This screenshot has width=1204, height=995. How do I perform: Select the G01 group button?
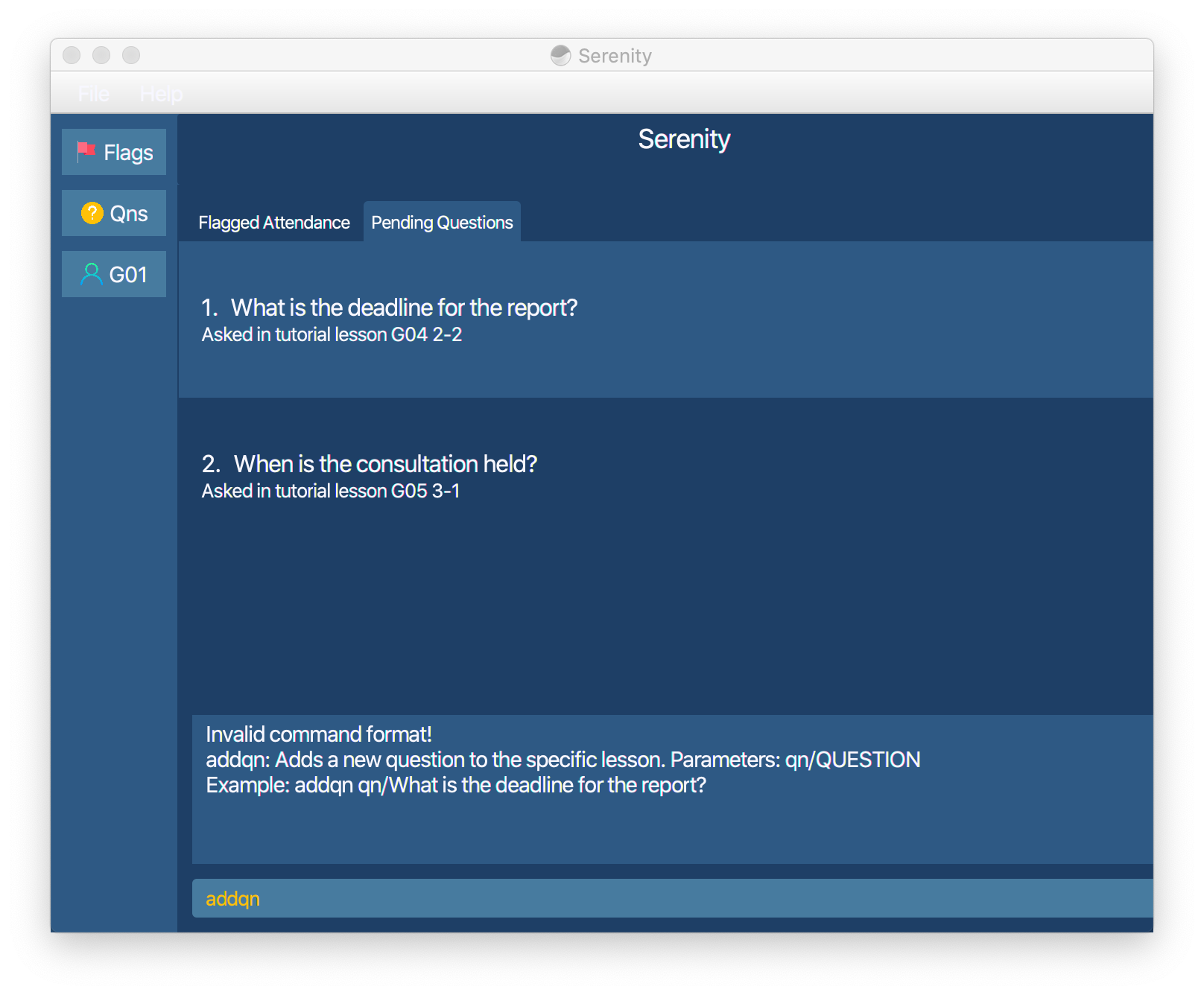click(x=114, y=274)
